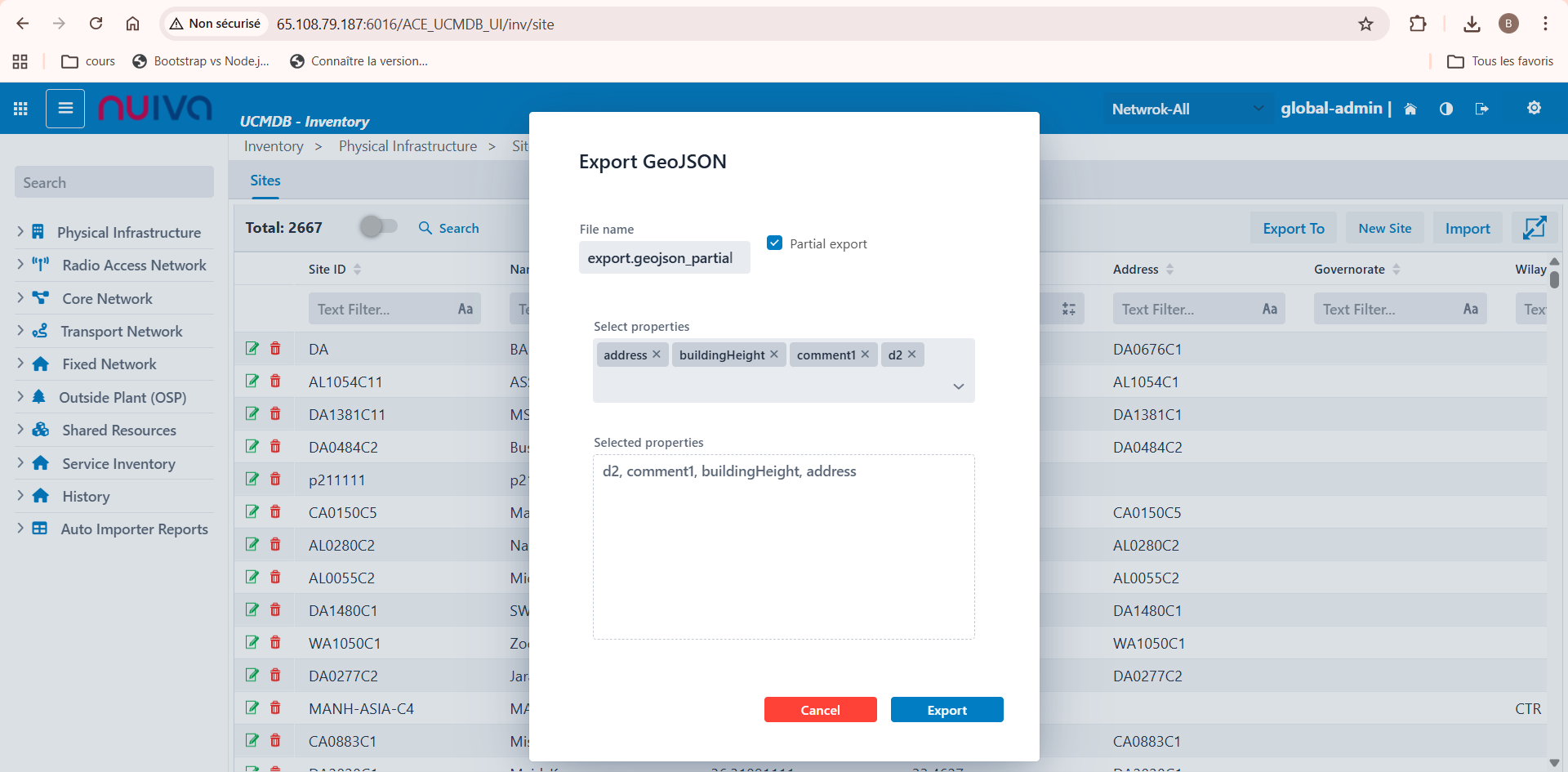Expand Radio Access Network tree item
Screen dimensions: 1568x772
20,265
